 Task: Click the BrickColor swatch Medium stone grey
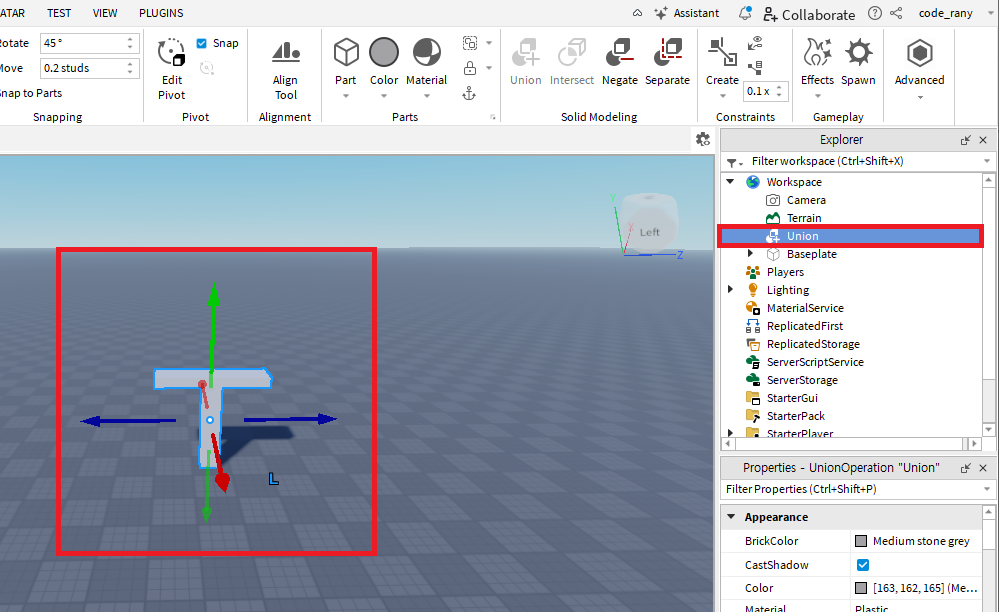click(x=861, y=541)
